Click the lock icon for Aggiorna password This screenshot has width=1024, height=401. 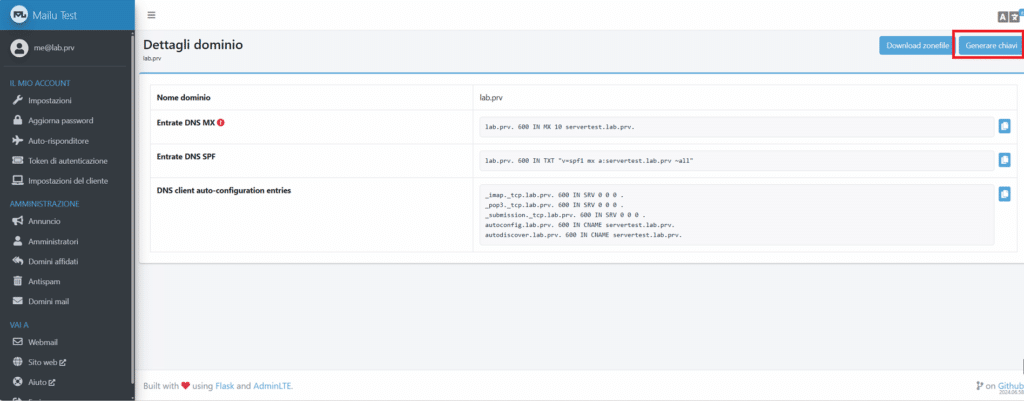point(18,121)
